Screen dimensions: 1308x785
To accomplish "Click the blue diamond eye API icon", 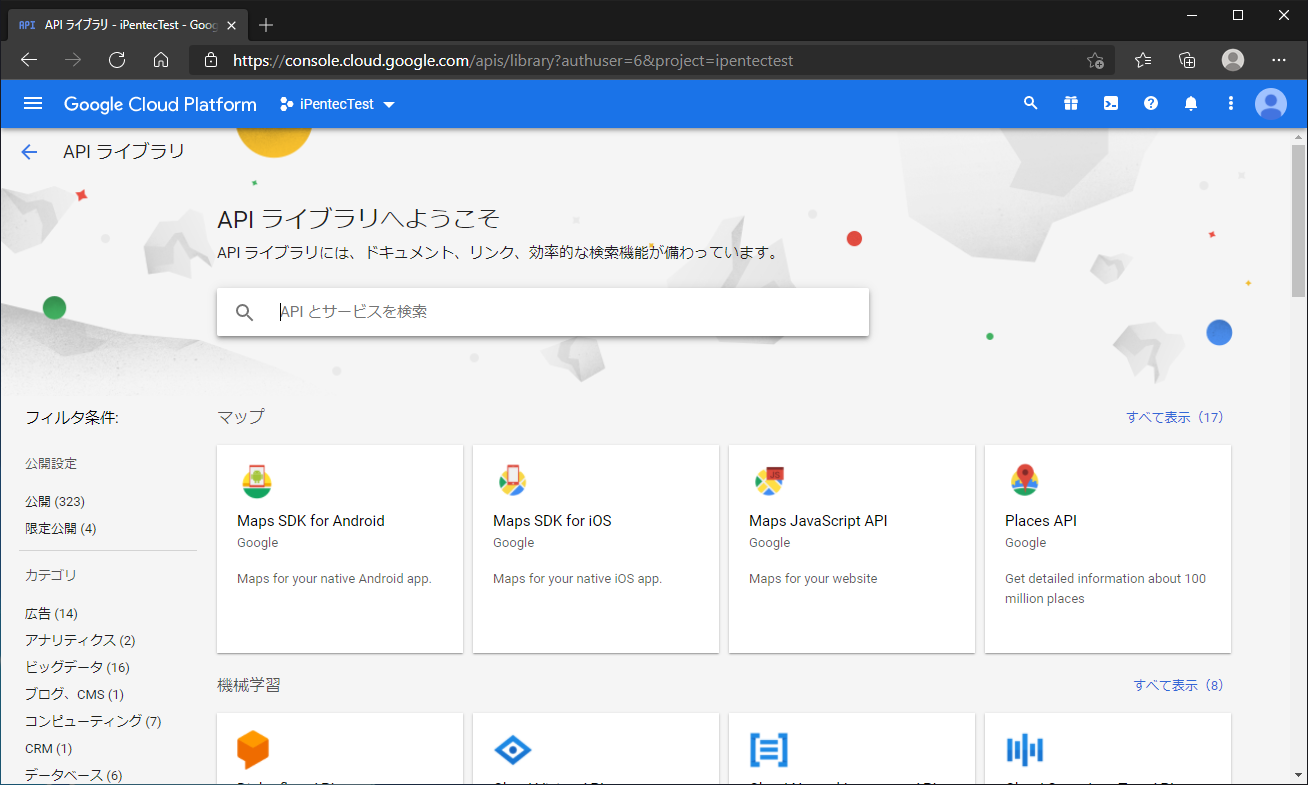I will point(513,750).
